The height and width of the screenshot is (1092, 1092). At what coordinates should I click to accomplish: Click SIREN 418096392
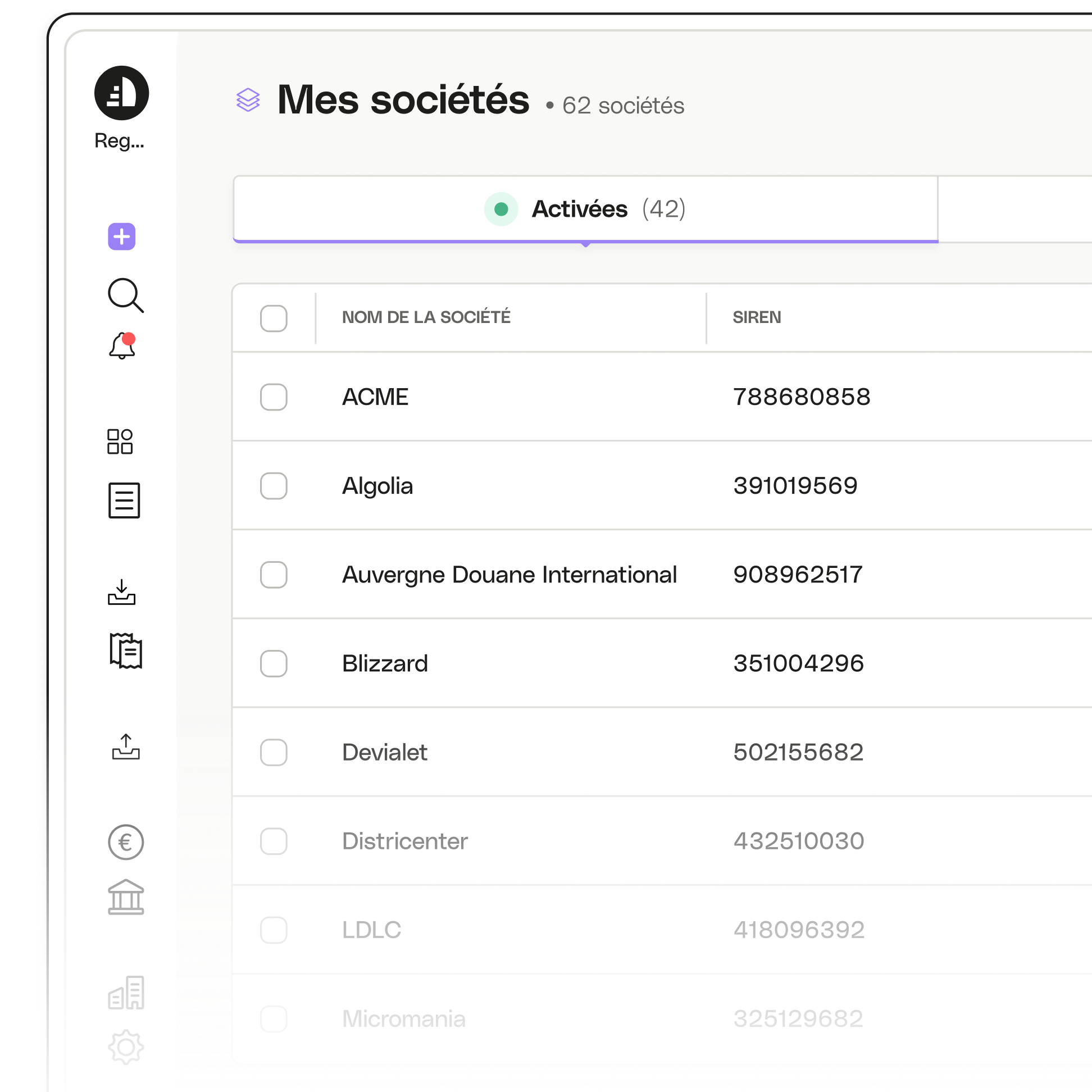799,930
